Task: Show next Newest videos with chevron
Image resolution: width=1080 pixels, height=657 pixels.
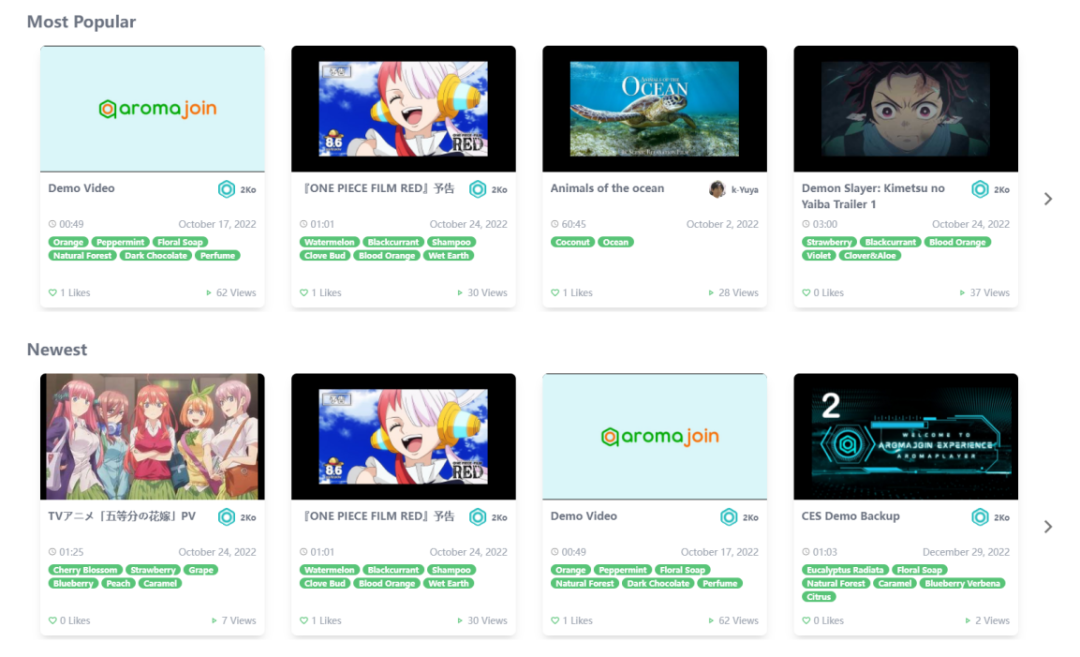Action: [x=1048, y=527]
